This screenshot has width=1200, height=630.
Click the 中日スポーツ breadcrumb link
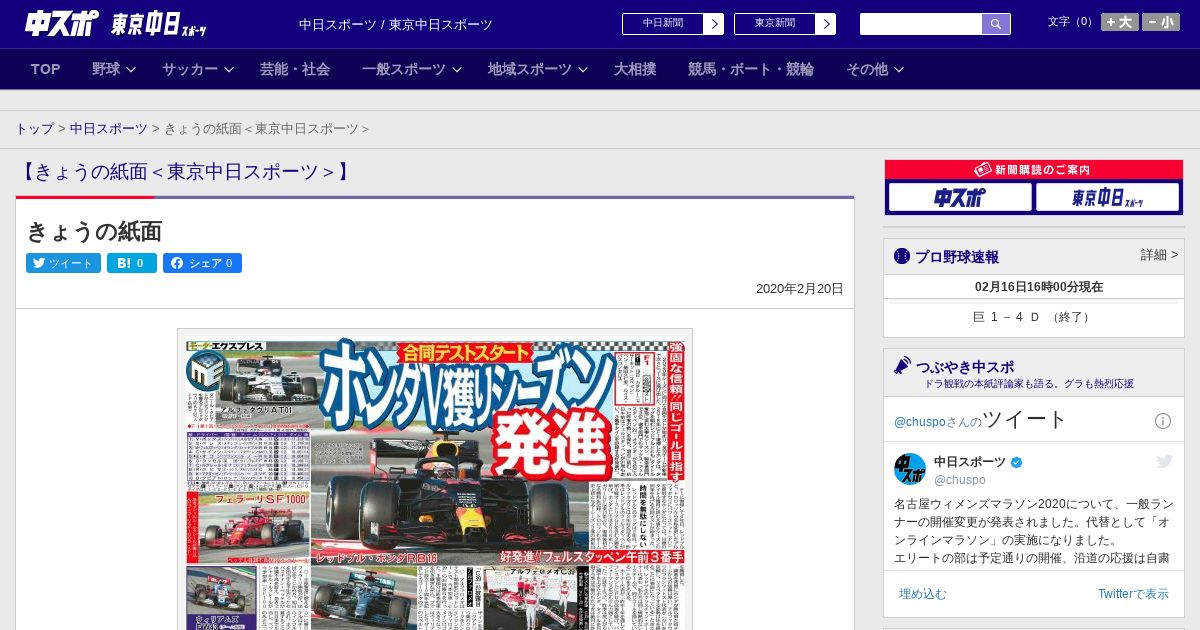(x=108, y=129)
